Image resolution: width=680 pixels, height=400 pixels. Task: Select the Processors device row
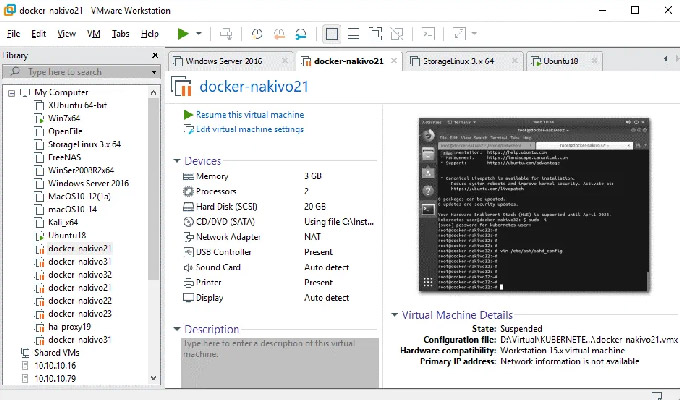click(x=279, y=191)
